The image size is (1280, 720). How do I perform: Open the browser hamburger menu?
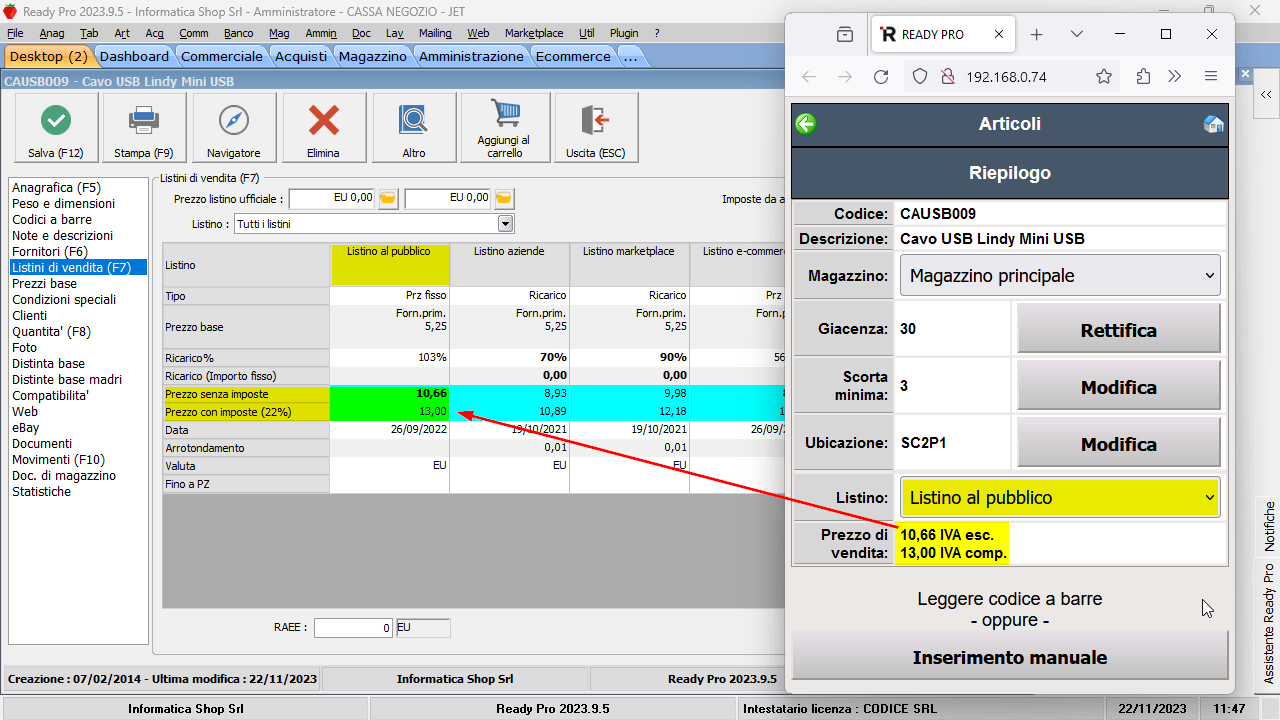[x=1211, y=77]
